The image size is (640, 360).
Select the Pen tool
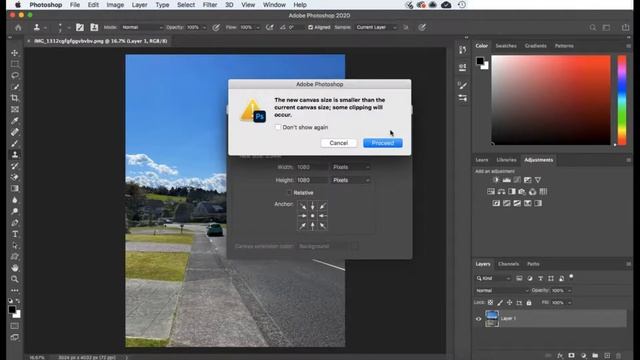pyautogui.click(x=15, y=223)
